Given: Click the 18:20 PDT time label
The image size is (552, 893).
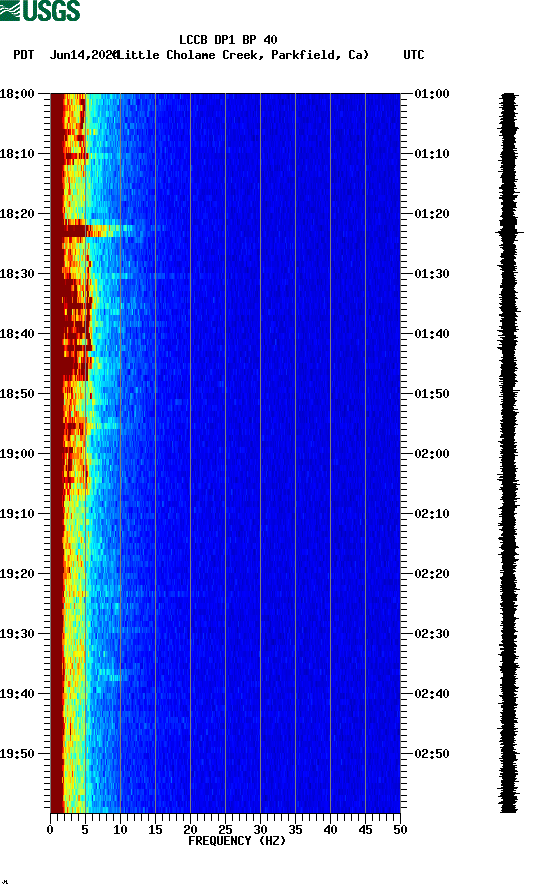Looking at the screenshot, I should coord(17,214).
